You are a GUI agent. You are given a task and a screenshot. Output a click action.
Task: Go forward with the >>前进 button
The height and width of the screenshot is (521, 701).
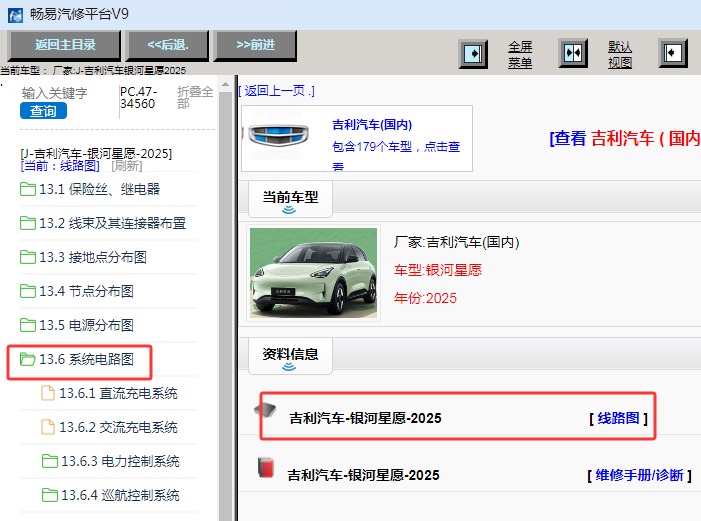pyautogui.click(x=255, y=45)
